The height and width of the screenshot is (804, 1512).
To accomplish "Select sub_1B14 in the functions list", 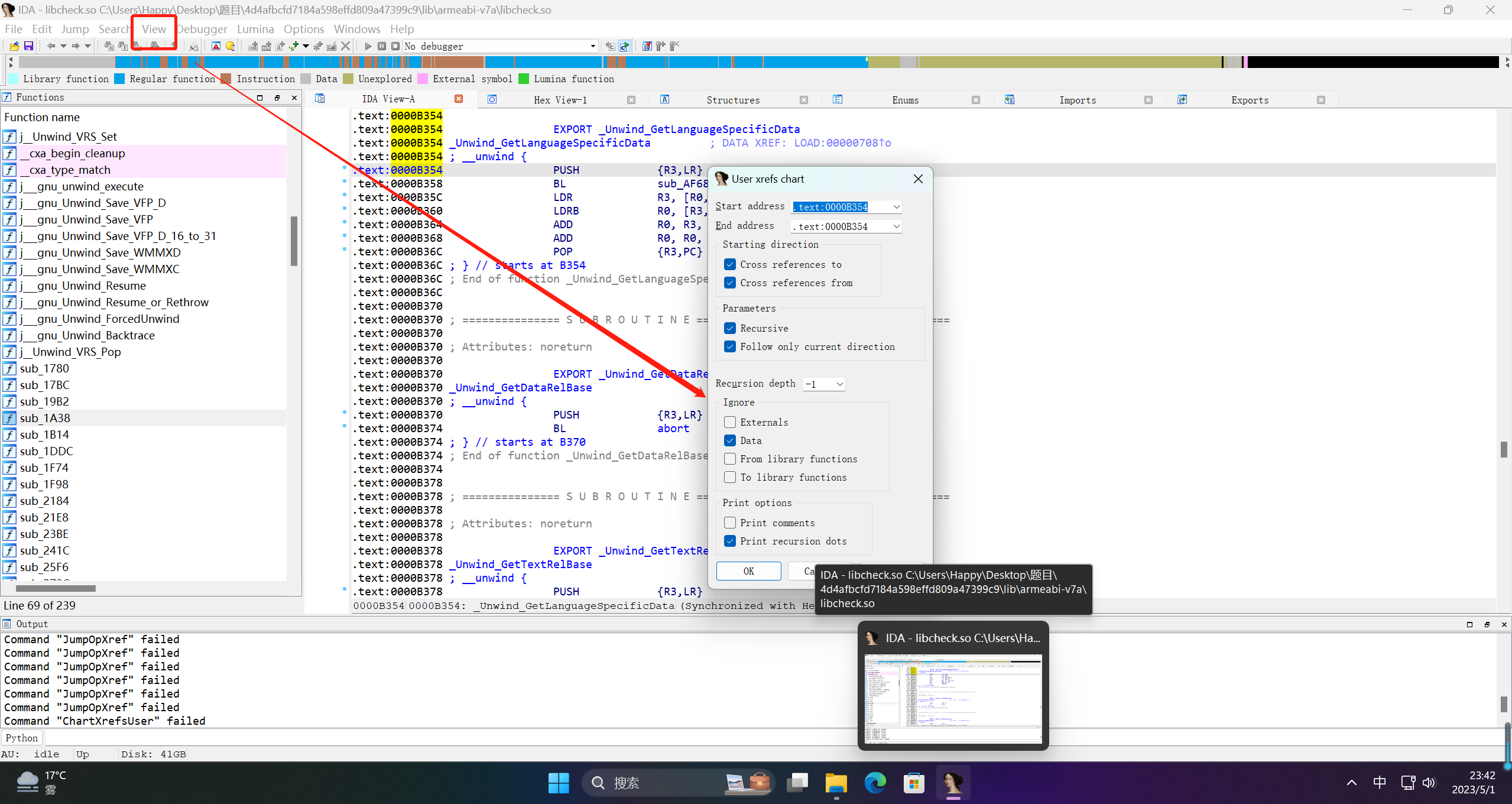I will (x=44, y=435).
